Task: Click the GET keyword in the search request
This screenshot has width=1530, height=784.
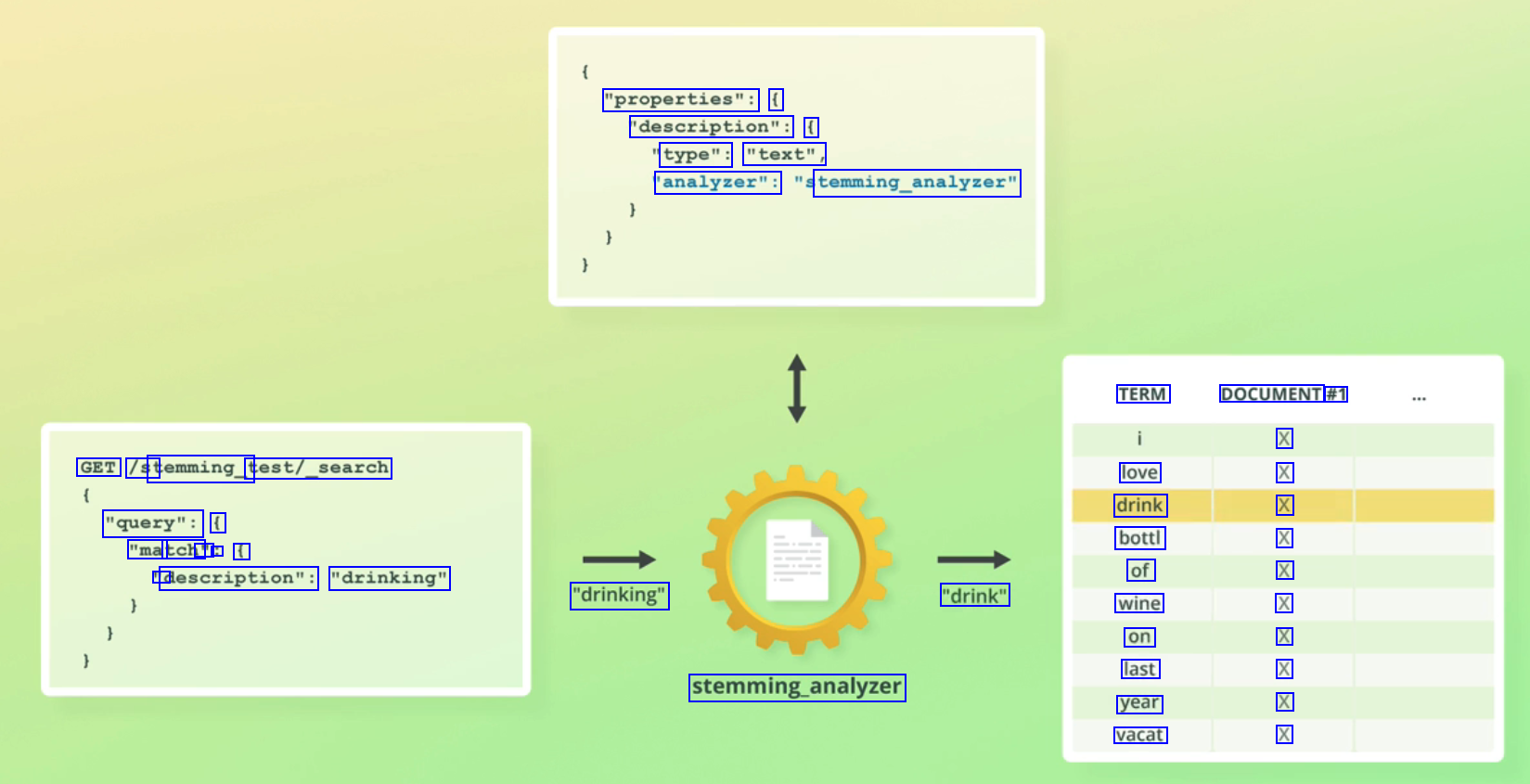Action: pyautogui.click(x=98, y=468)
